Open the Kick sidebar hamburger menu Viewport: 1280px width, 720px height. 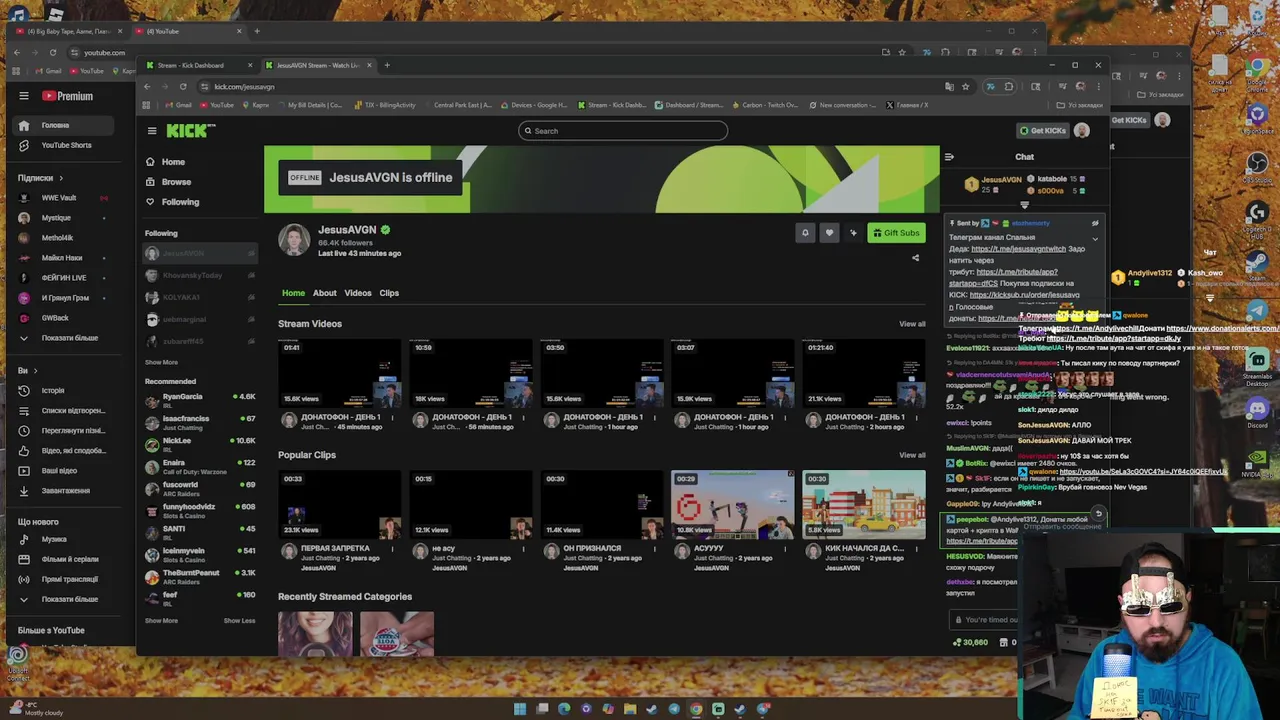(152, 130)
